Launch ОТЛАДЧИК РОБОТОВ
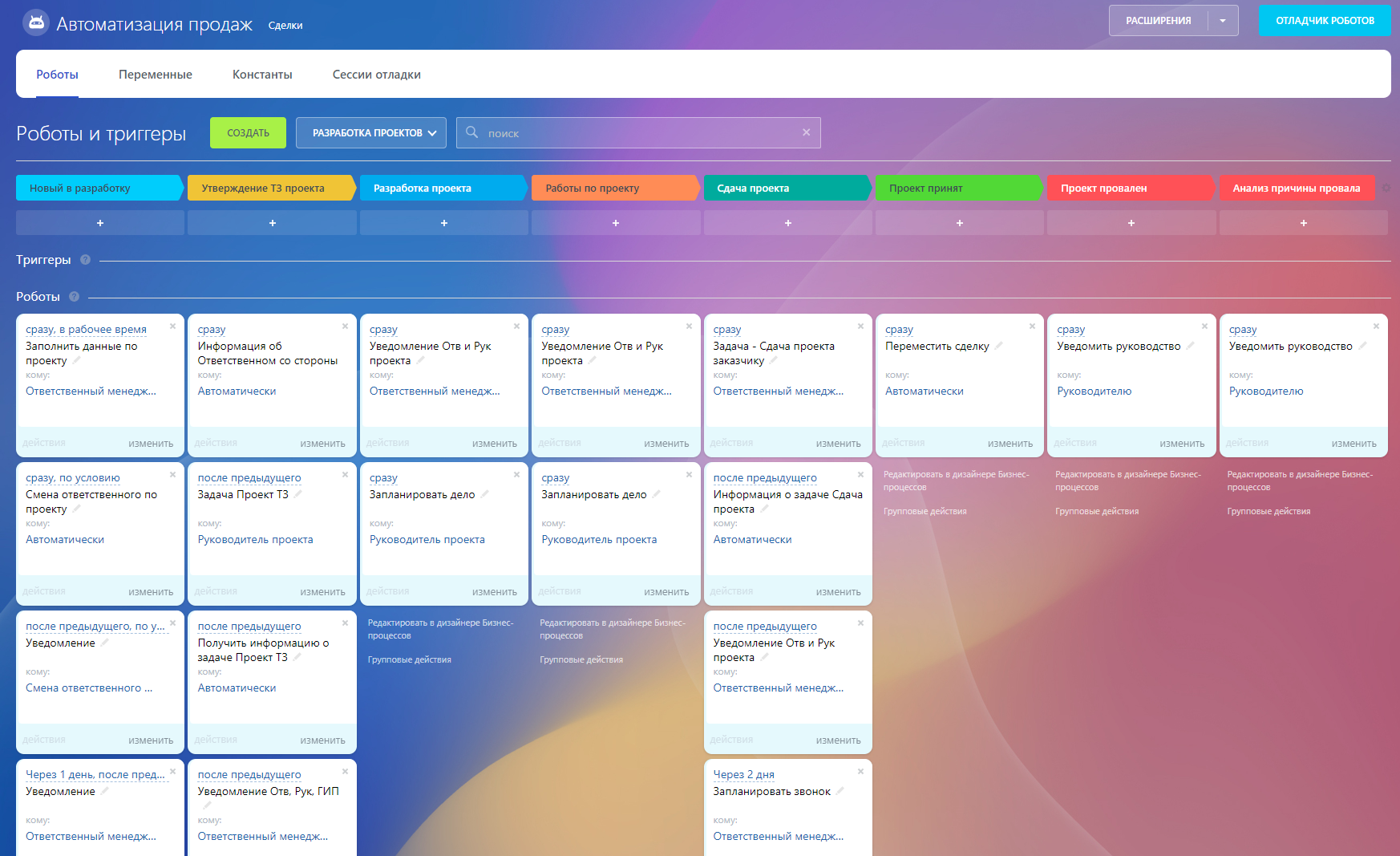Image resolution: width=1400 pixels, height=856 pixels. 1325,21
